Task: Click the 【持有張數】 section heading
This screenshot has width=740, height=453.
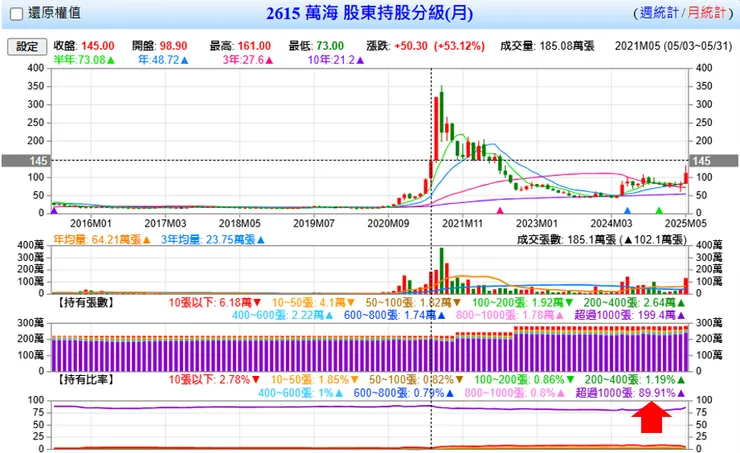Action: (85, 302)
